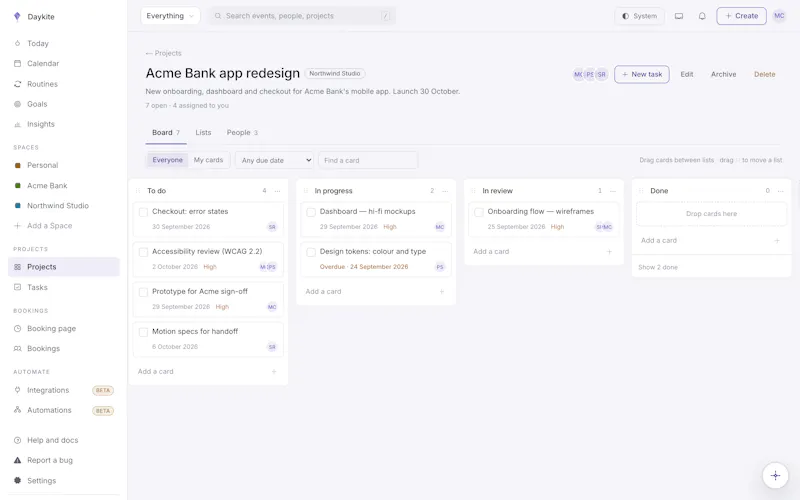Open Tasks via its checklist icon
This screenshot has width=800, height=500.
pos(17,287)
